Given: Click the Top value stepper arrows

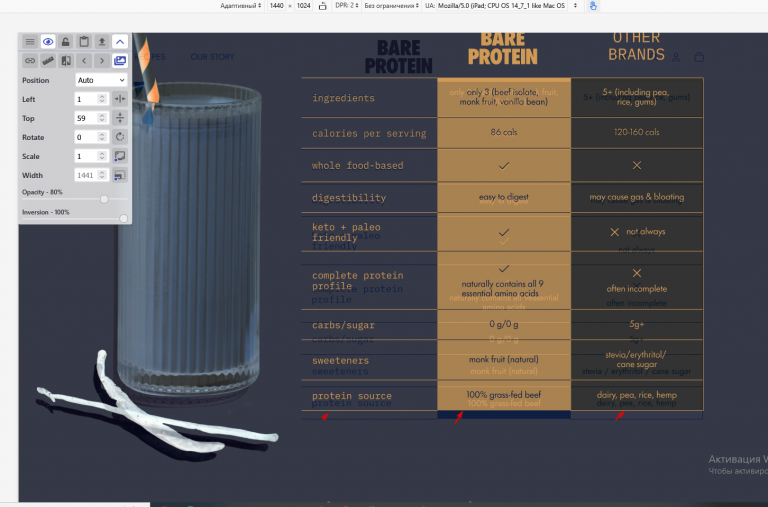Looking at the screenshot, I should [102, 118].
